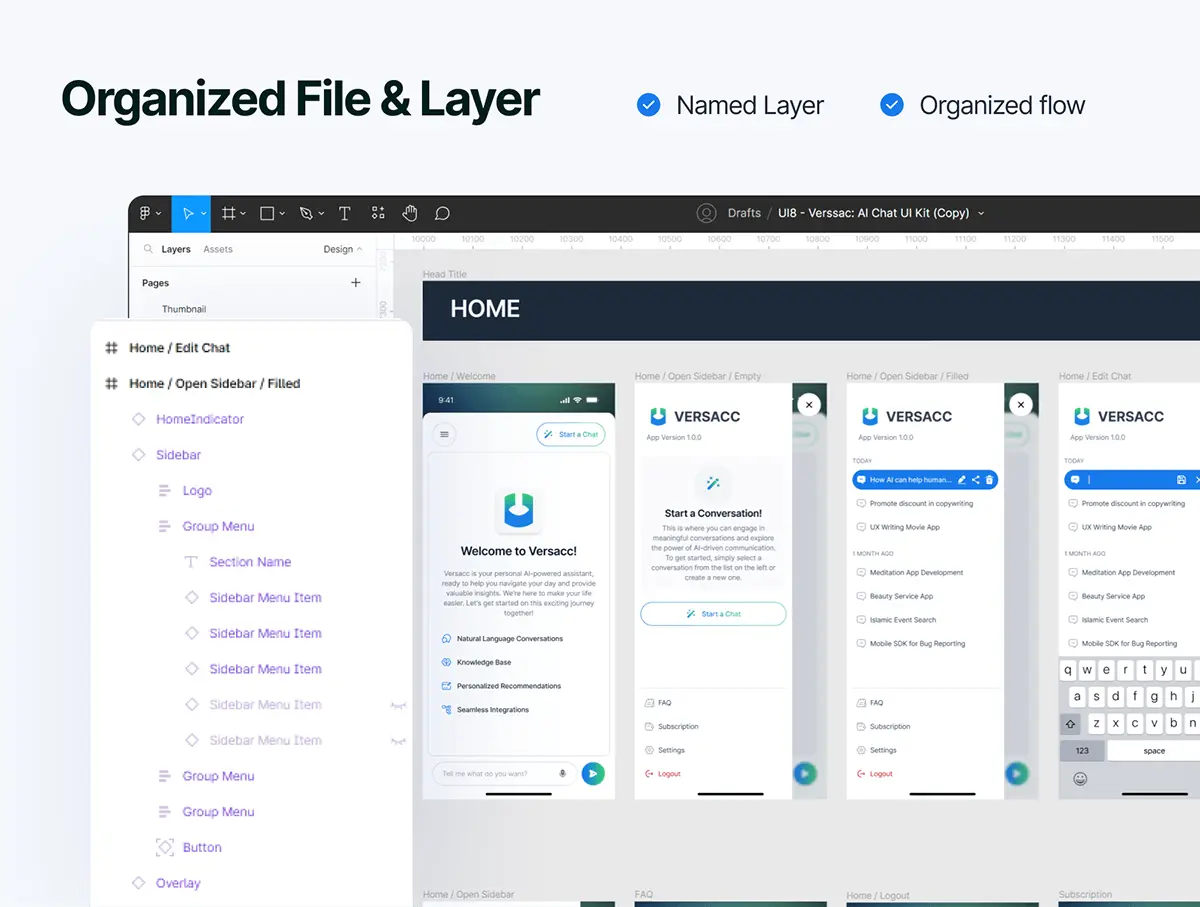
Task: Select the Text tool
Action: [x=344, y=213]
